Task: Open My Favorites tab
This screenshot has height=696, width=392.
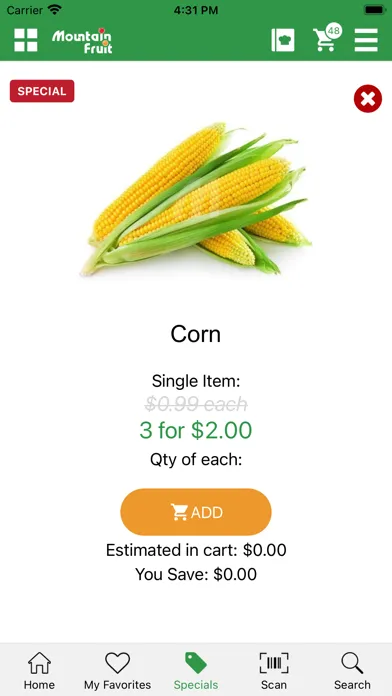Action: tap(118, 671)
